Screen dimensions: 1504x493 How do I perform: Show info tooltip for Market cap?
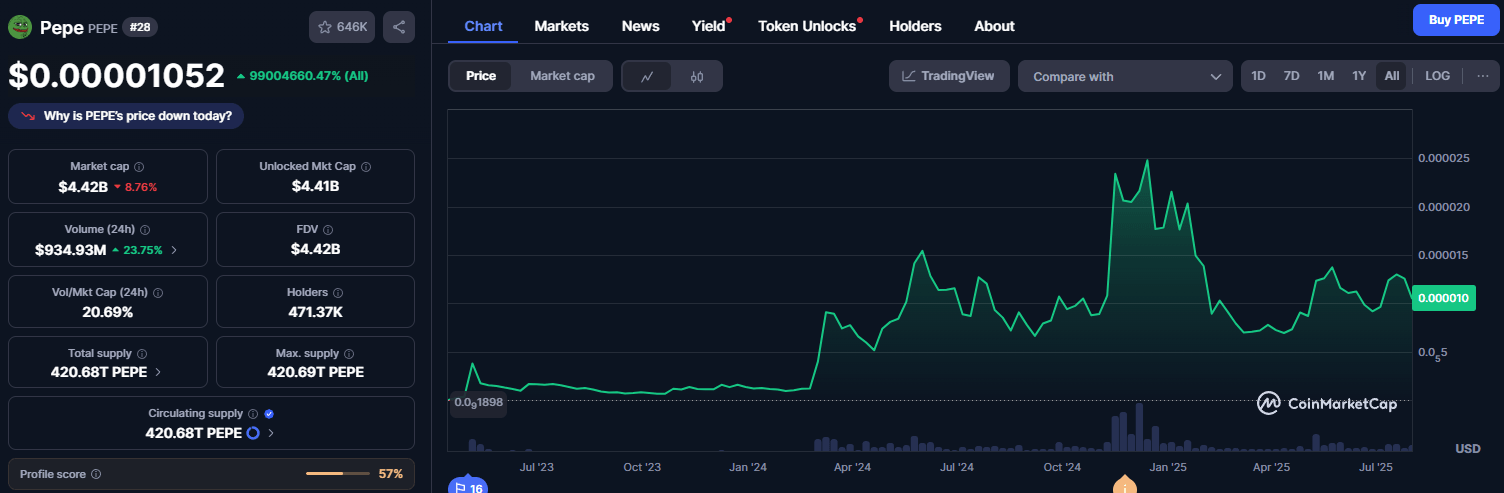click(x=139, y=167)
